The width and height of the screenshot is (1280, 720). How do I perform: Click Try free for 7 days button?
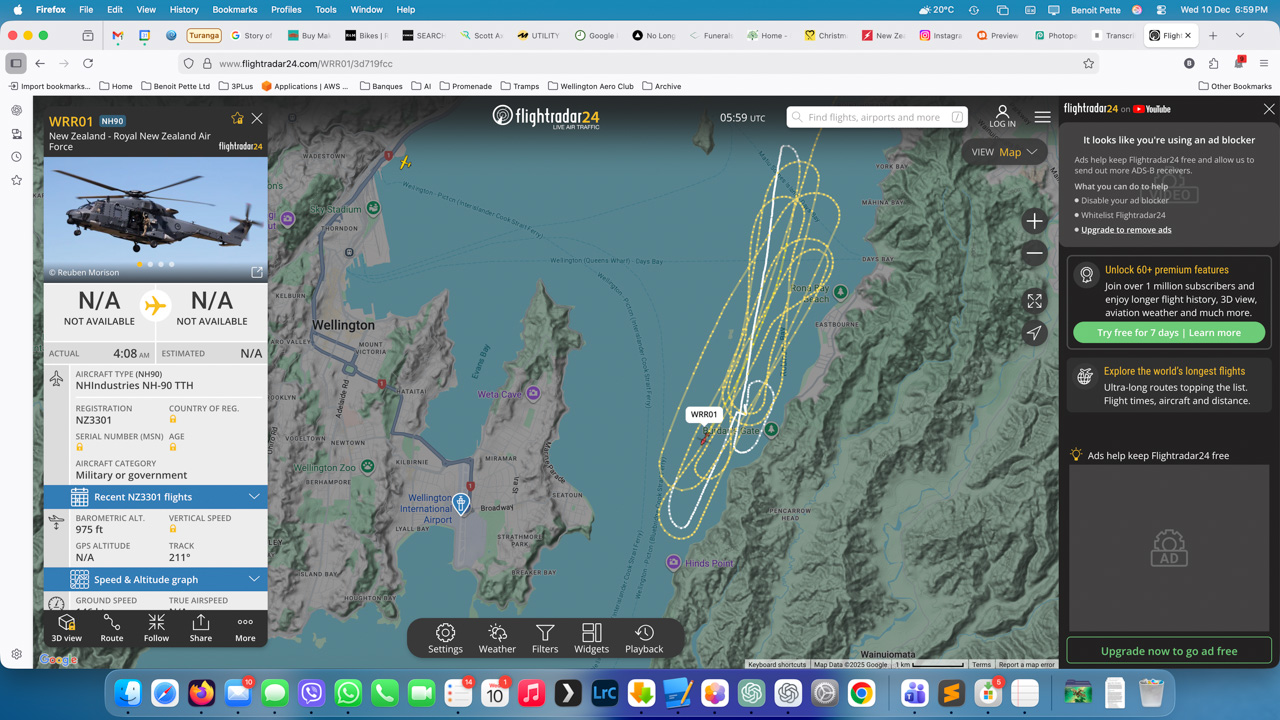tap(1168, 333)
